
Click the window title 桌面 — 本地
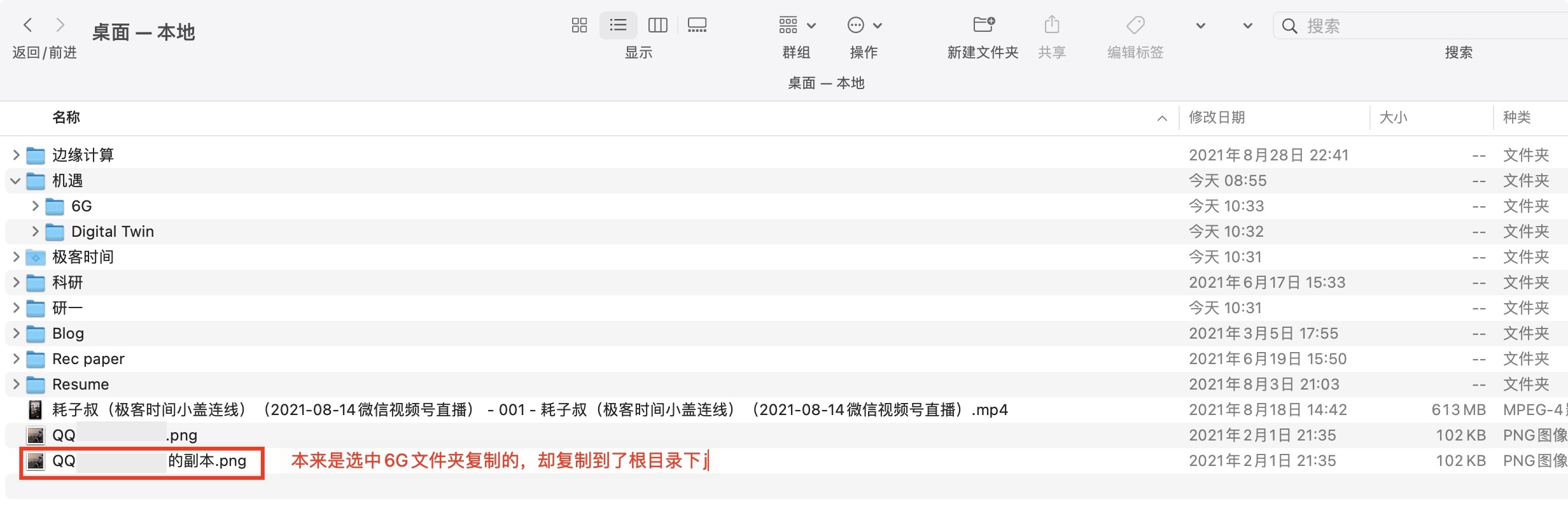pos(143,32)
